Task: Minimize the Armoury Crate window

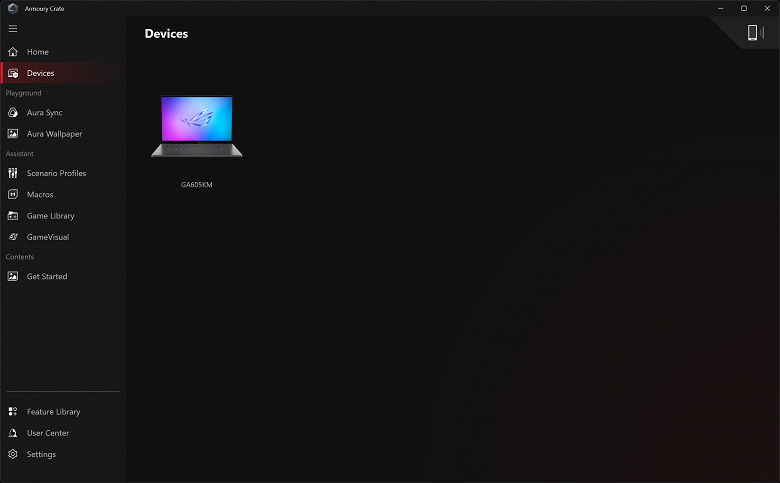Action: [x=720, y=8]
